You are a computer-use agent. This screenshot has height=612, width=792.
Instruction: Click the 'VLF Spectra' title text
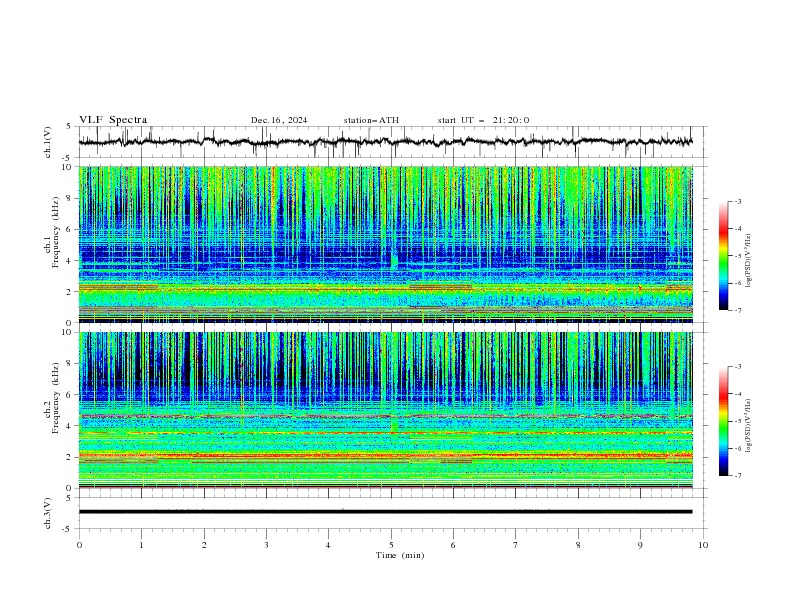(113, 120)
